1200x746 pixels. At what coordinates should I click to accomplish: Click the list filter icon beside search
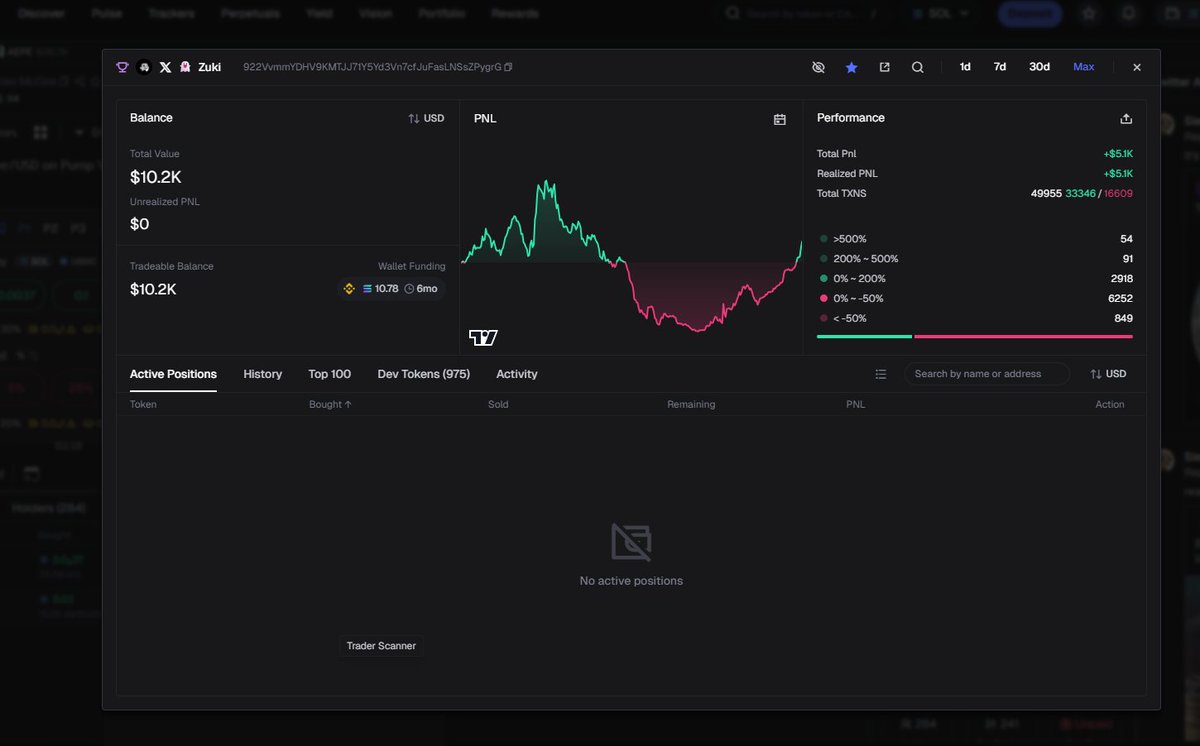point(881,374)
